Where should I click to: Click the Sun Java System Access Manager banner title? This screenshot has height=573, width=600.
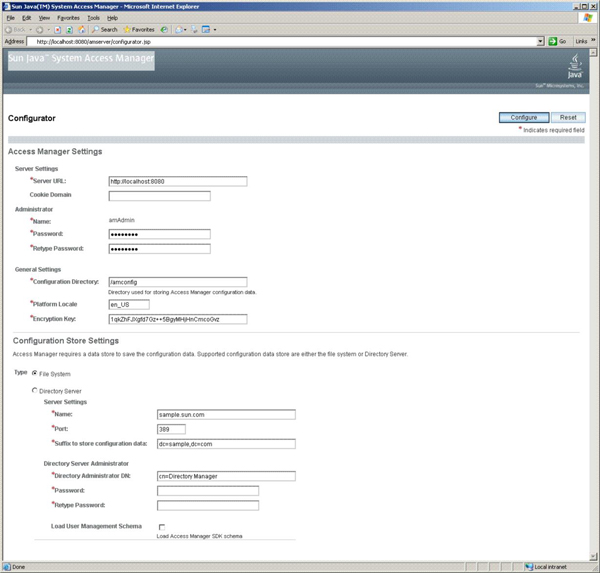coord(81,58)
